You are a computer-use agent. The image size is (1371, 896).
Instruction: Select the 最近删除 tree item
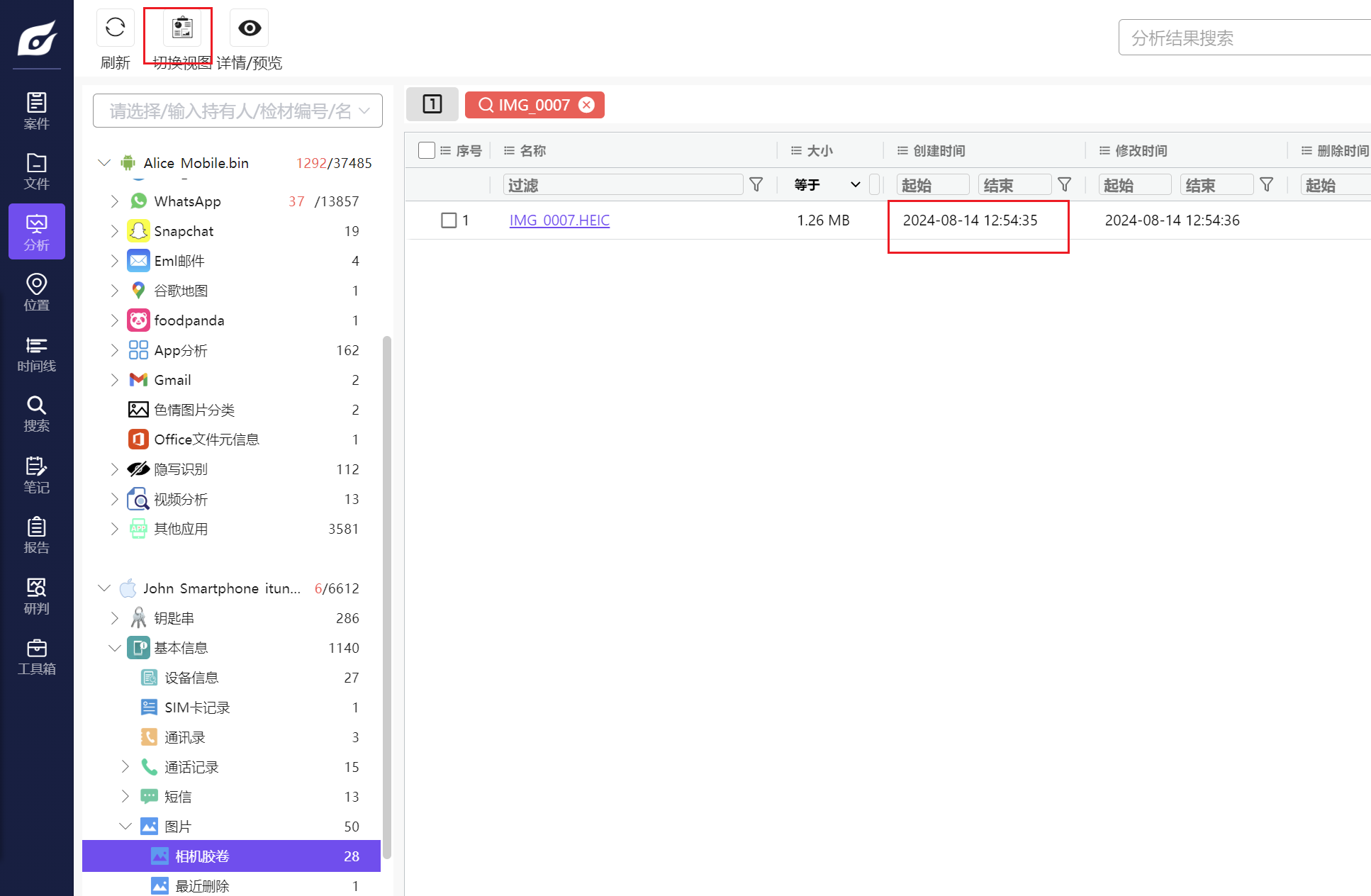(202, 886)
